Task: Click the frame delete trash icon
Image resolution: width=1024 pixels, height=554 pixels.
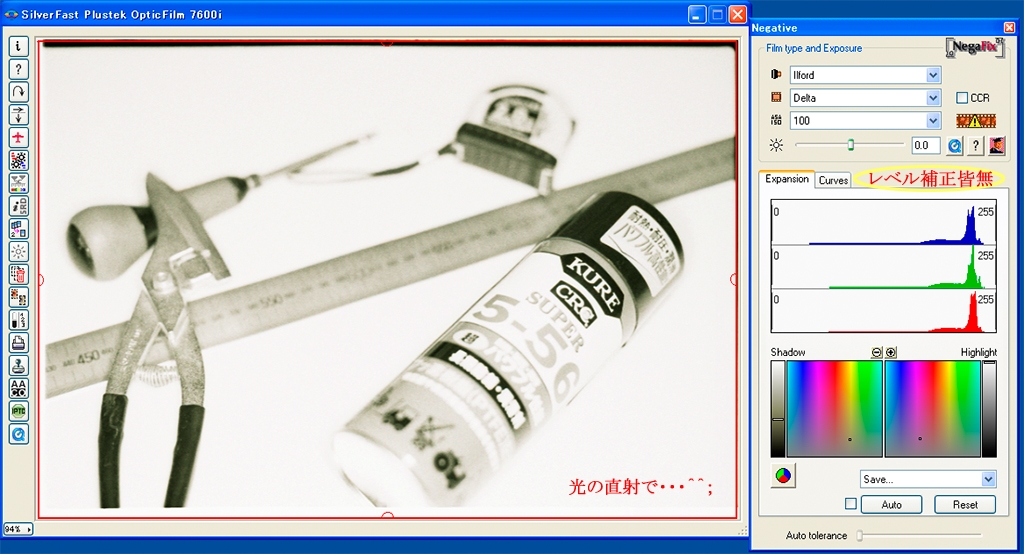Action: pyautogui.click(x=18, y=274)
